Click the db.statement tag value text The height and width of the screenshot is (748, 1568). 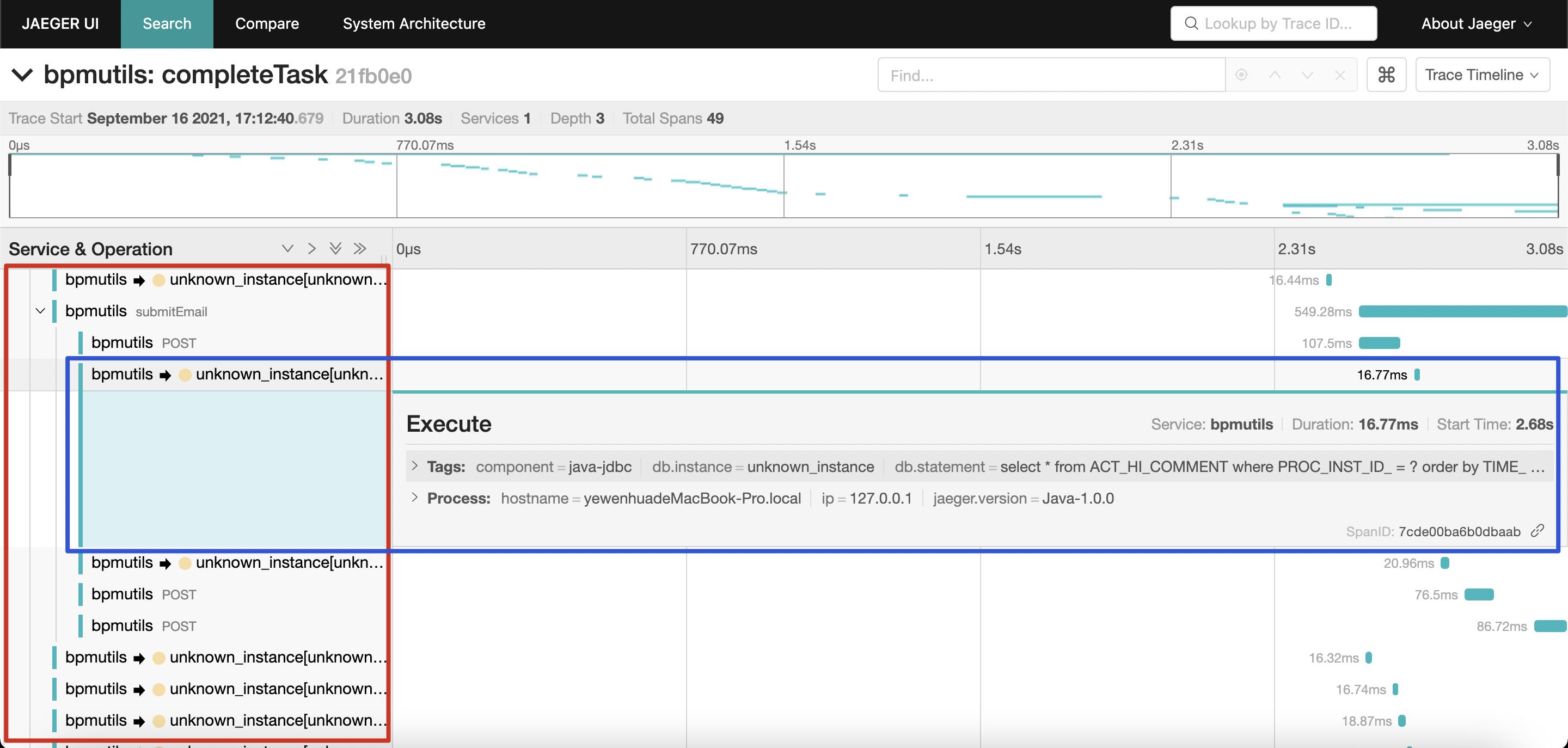click(x=1272, y=467)
